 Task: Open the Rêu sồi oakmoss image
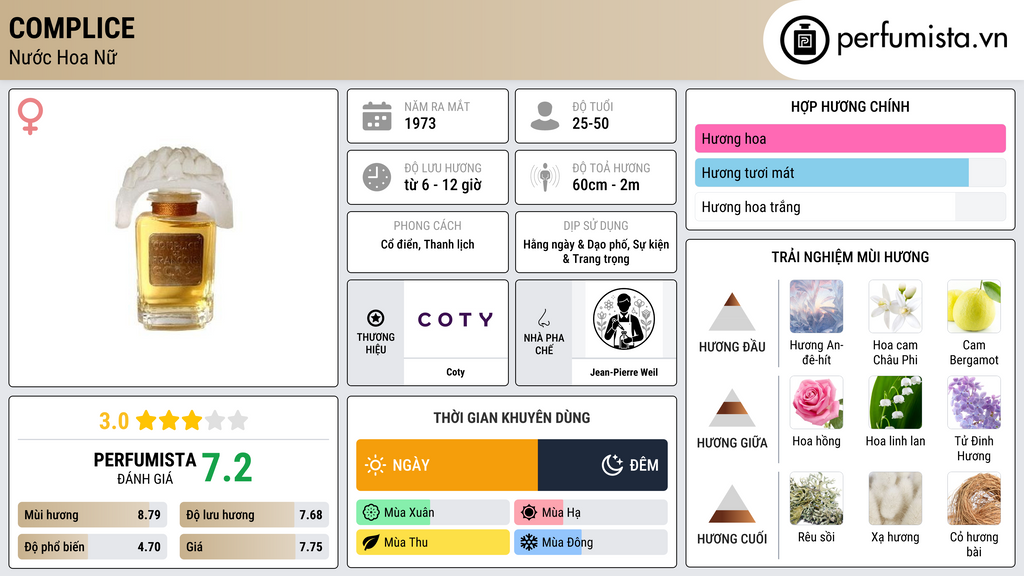[816, 498]
